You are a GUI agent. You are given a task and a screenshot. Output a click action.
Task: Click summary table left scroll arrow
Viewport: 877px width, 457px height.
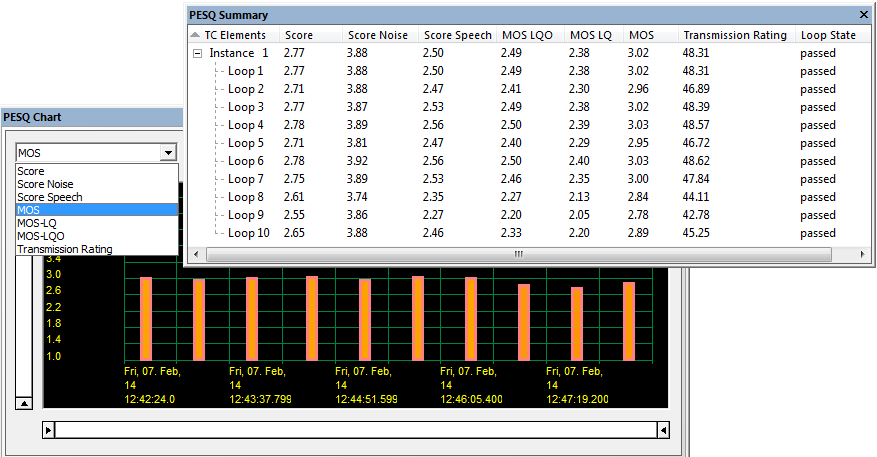[x=196, y=254]
